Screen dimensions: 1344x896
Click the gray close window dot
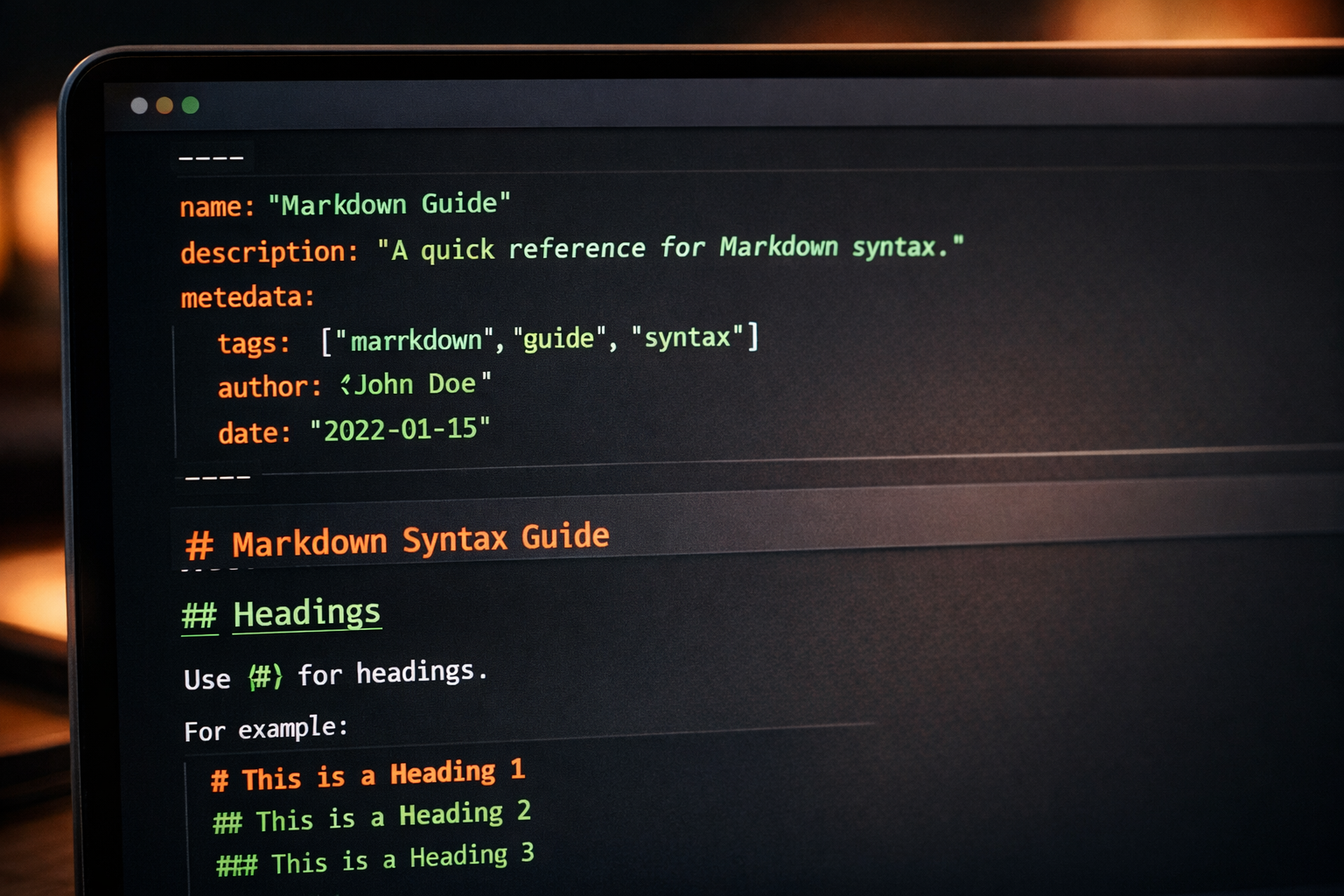(x=139, y=106)
